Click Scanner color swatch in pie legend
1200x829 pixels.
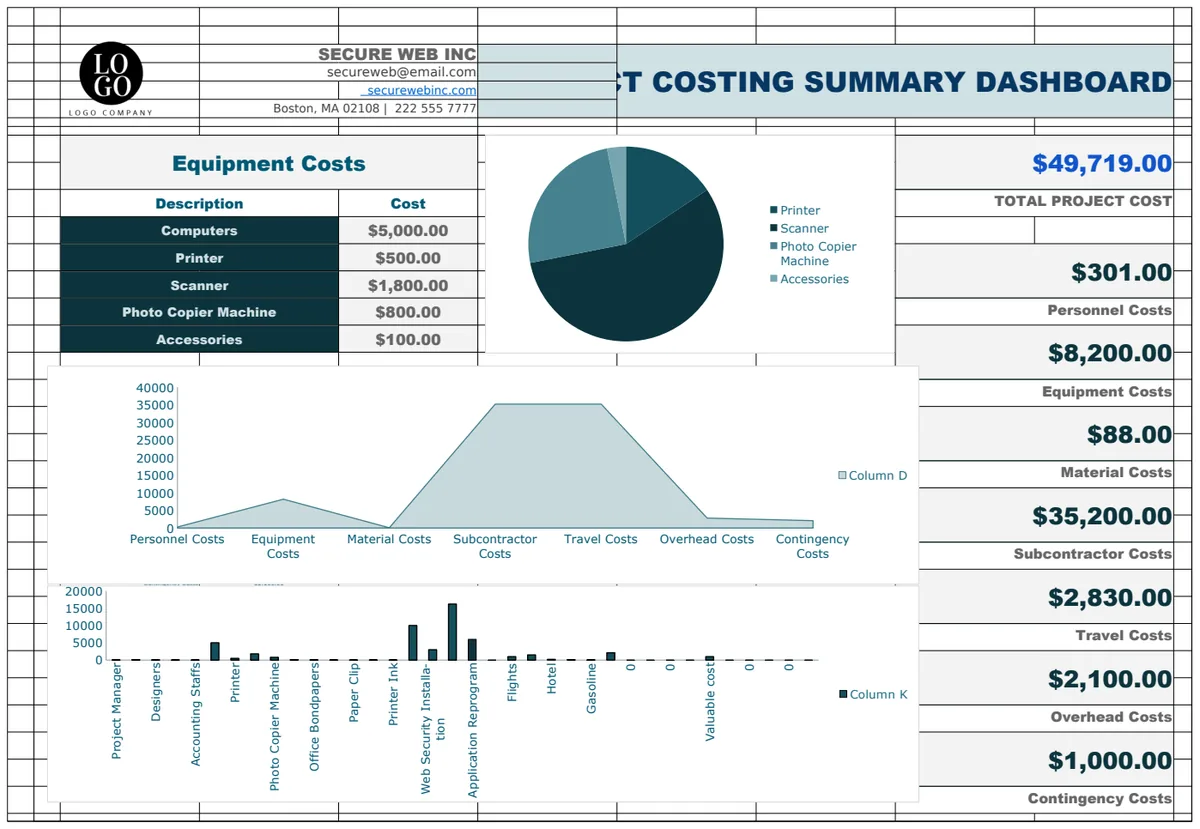click(773, 228)
